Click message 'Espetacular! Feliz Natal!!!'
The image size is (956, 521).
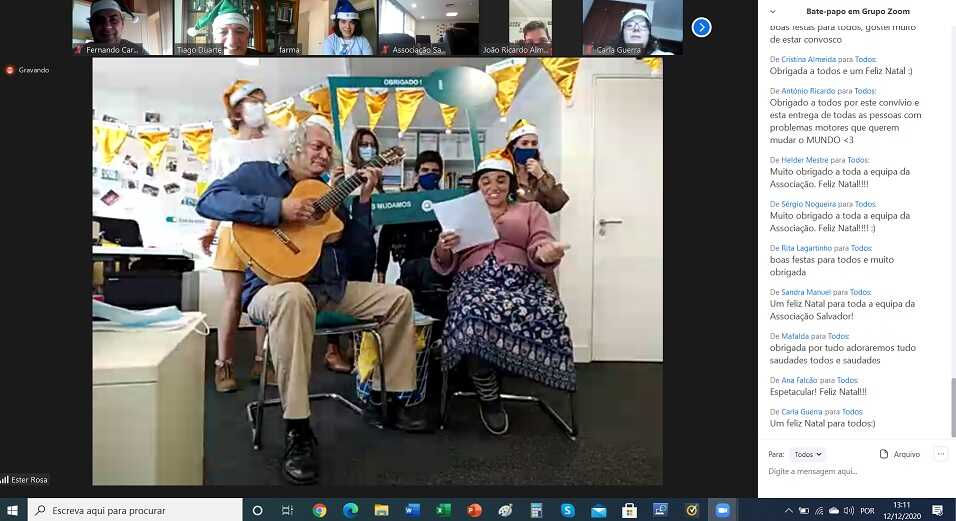[x=818, y=392]
